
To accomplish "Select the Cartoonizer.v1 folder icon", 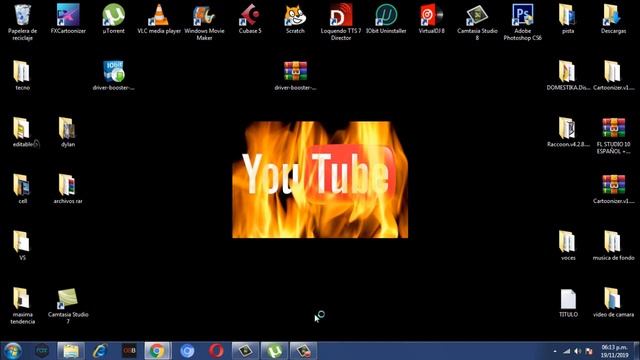I will (613, 71).
